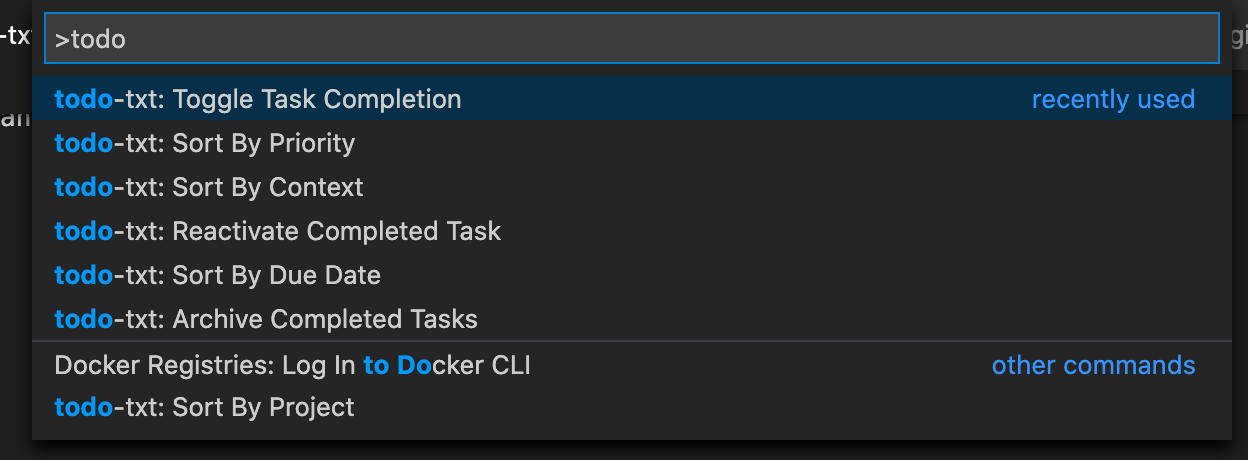Click the blue "to Do" match in Docker entry
Viewport: 1248px width, 460px height.
click(396, 366)
